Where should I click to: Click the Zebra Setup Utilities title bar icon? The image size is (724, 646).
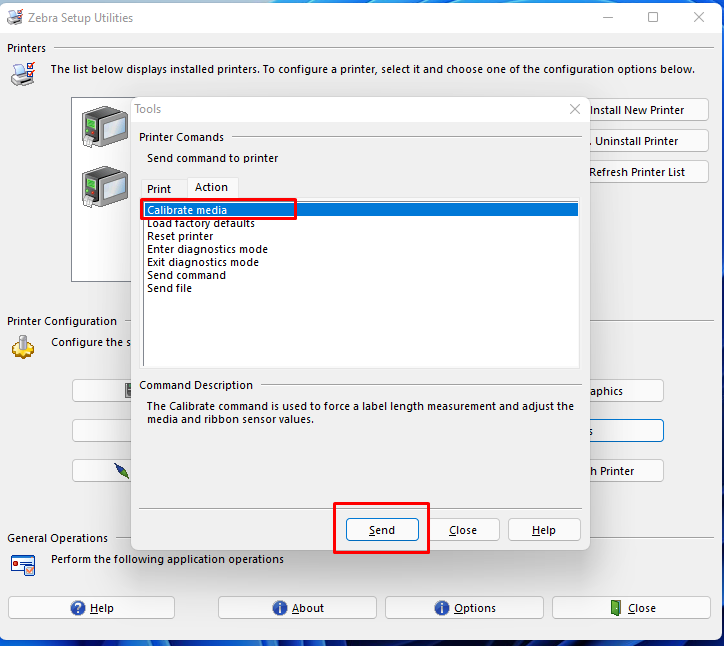click(15, 17)
